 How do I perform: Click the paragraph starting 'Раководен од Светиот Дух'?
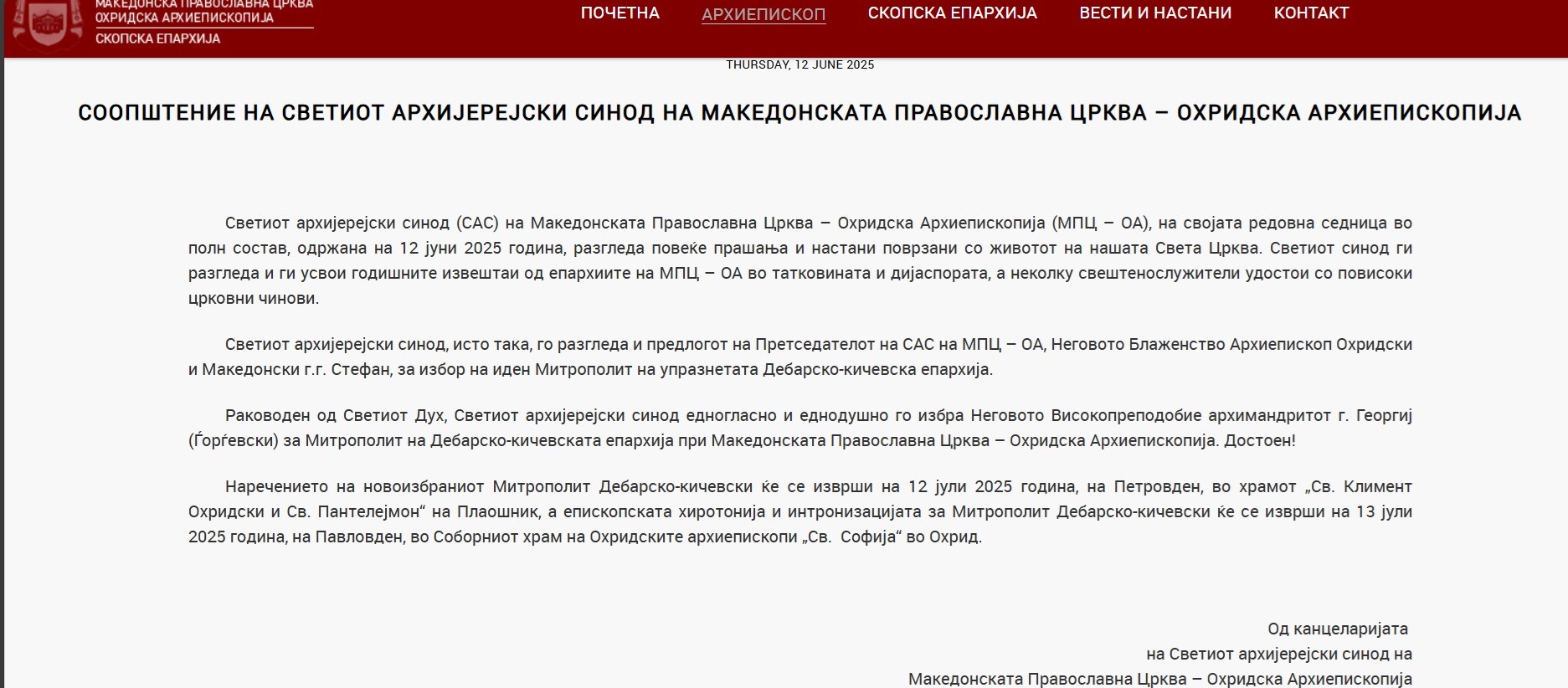pyautogui.click(x=800, y=428)
